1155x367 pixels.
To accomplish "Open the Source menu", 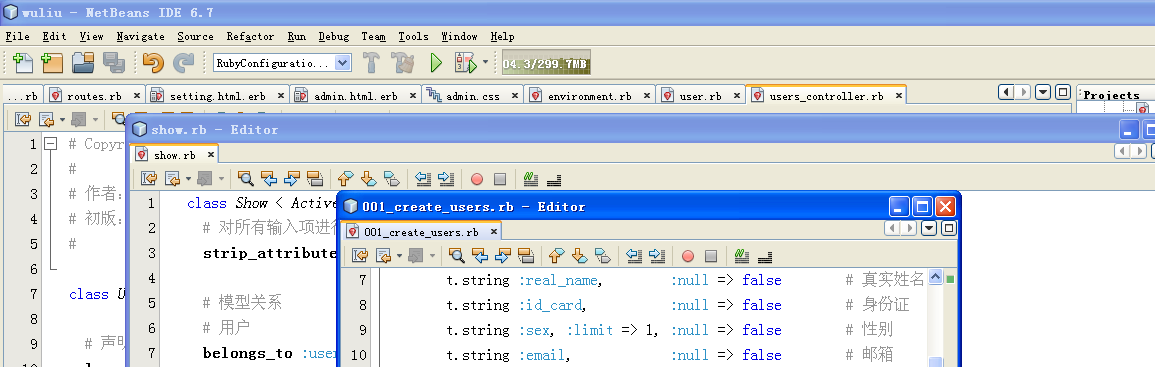I will pos(195,36).
